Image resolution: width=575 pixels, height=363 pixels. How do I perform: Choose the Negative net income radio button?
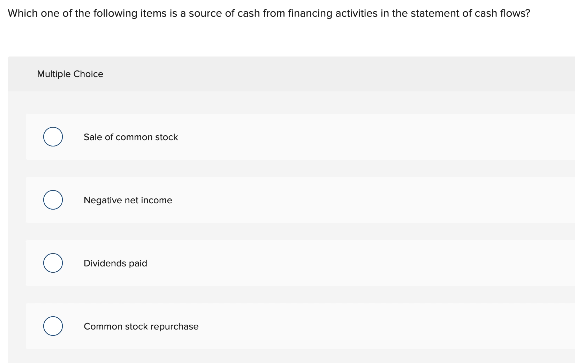pyautogui.click(x=53, y=200)
